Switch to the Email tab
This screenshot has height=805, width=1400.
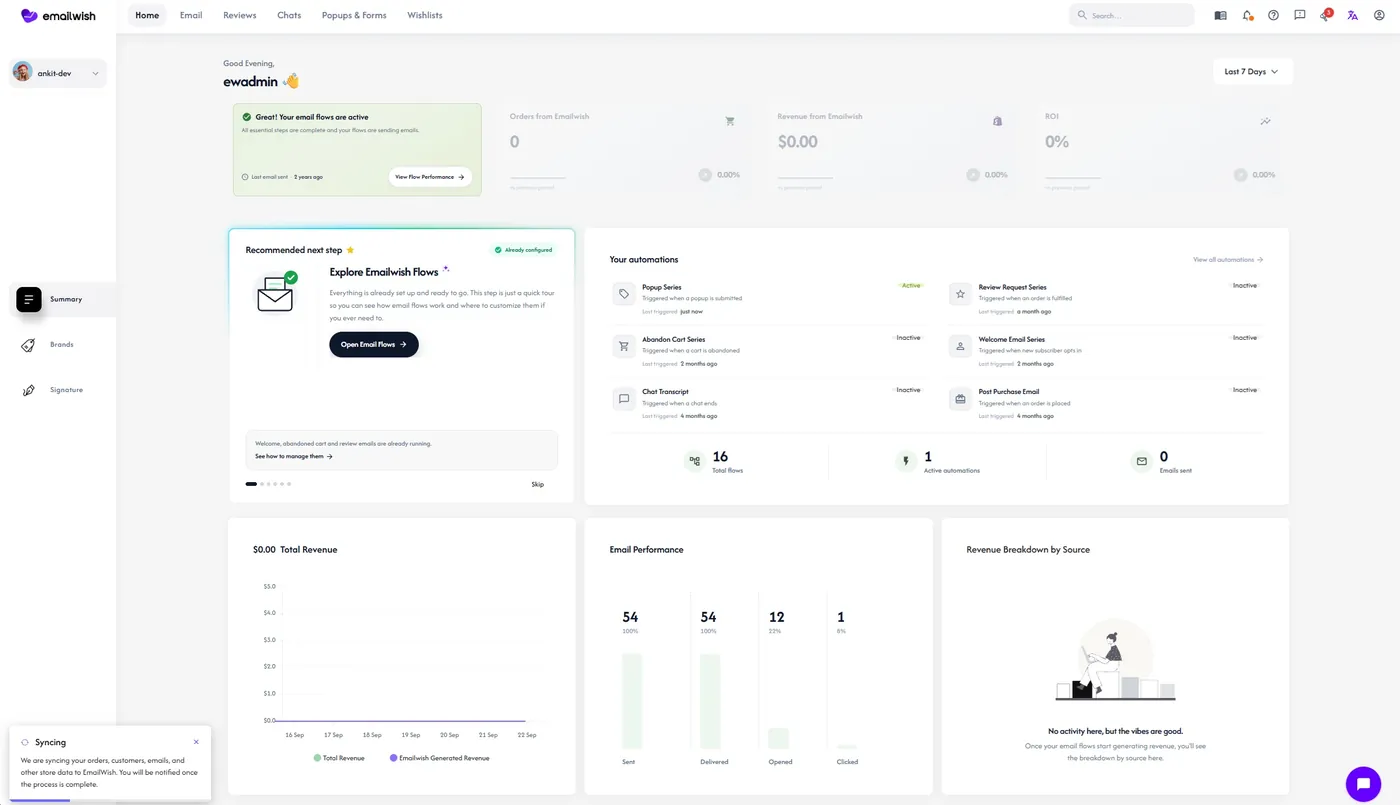pyautogui.click(x=191, y=16)
